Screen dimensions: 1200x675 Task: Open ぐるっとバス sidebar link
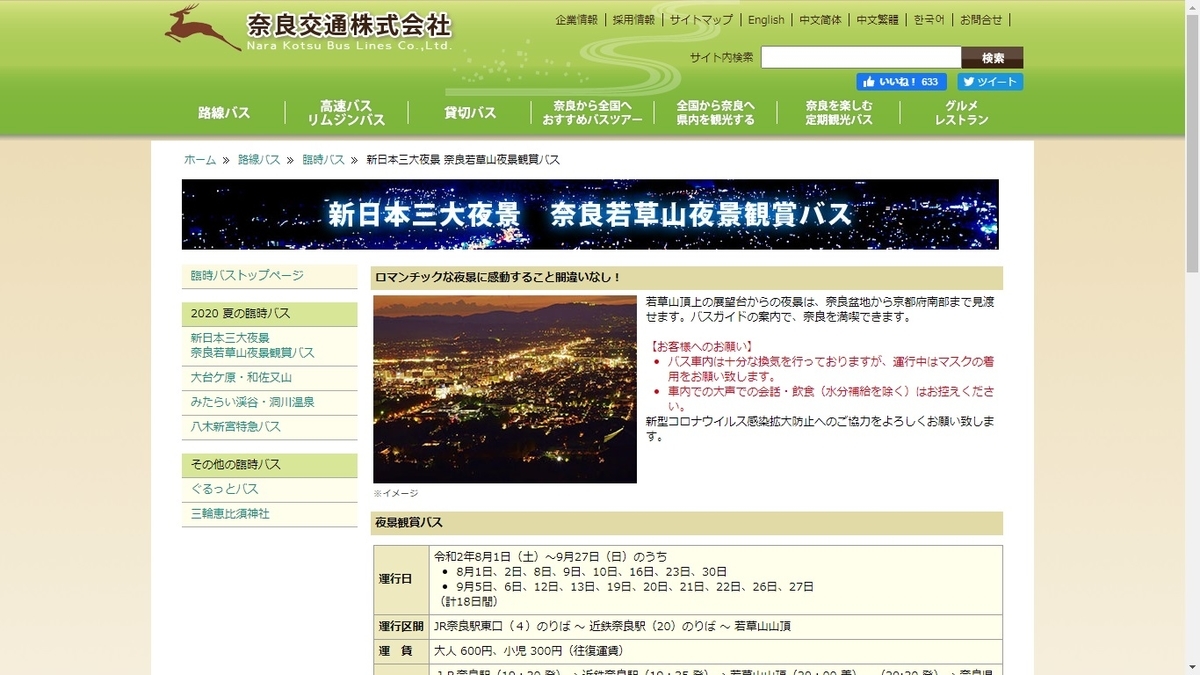225,489
